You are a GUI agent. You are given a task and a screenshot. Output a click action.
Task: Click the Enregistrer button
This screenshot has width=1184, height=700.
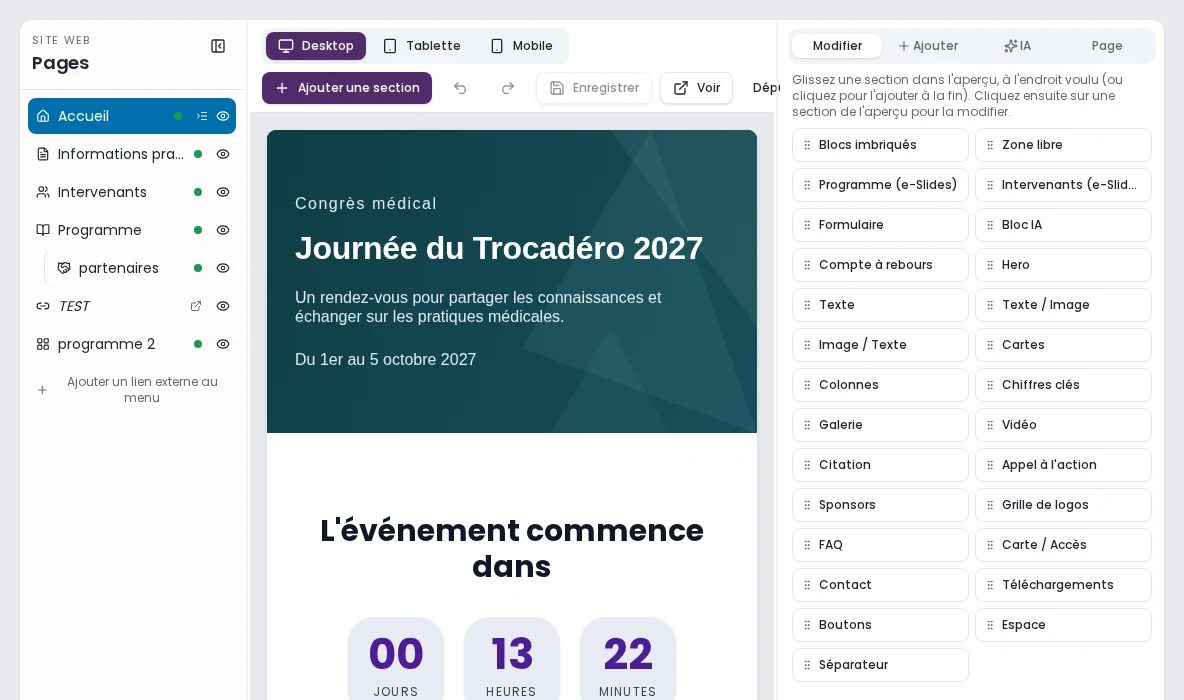(x=594, y=88)
